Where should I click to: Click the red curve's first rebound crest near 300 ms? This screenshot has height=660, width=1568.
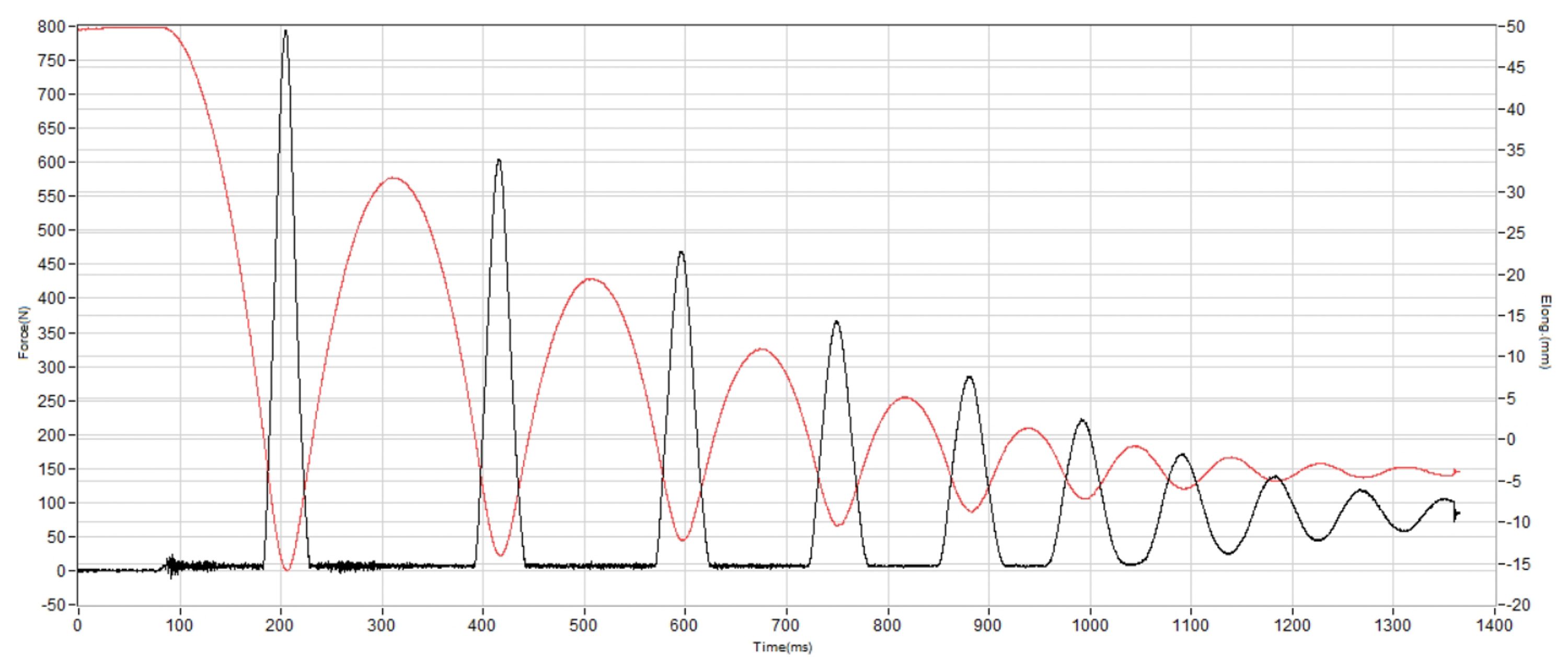click(x=393, y=178)
